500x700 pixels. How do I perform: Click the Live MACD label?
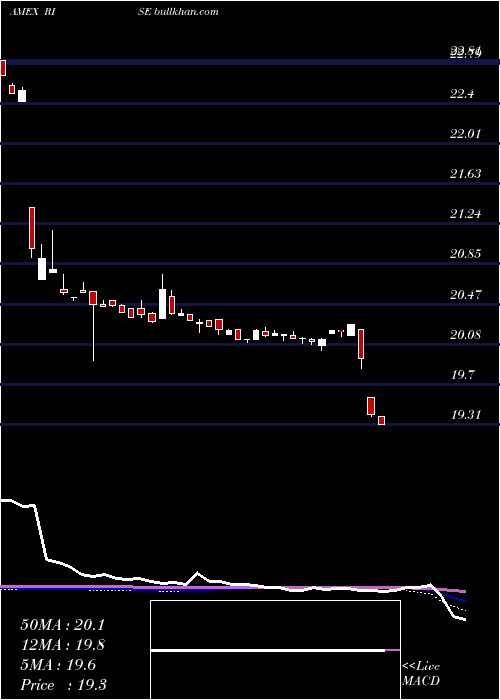click(x=421, y=674)
